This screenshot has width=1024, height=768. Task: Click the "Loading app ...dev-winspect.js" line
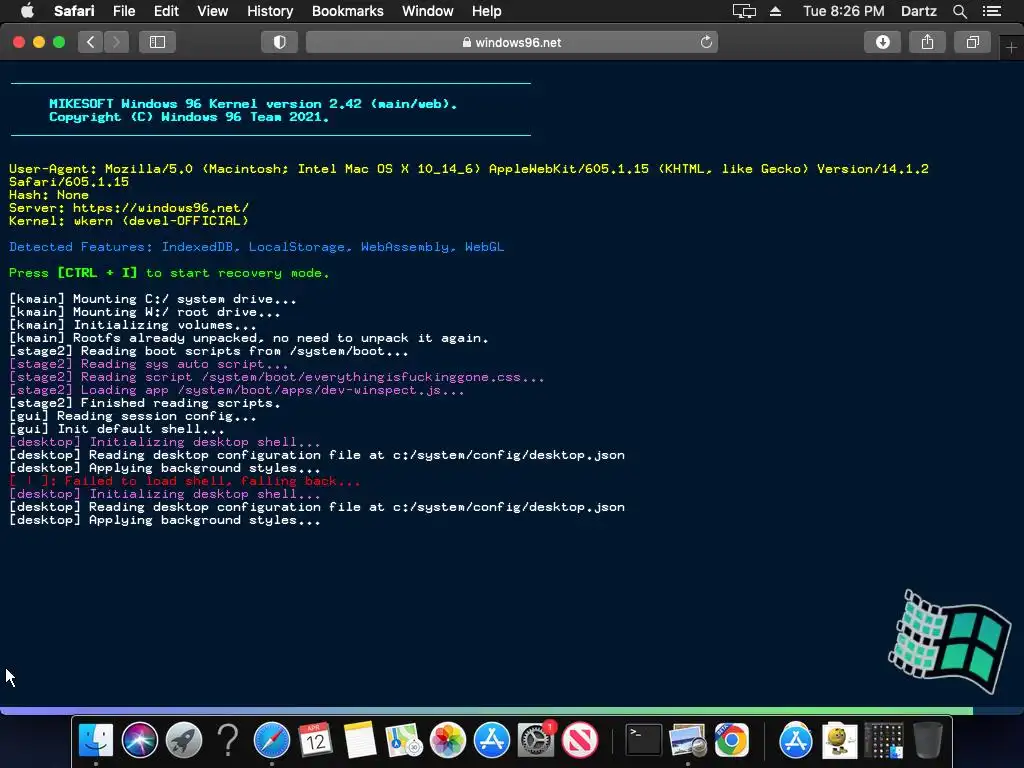(236, 390)
